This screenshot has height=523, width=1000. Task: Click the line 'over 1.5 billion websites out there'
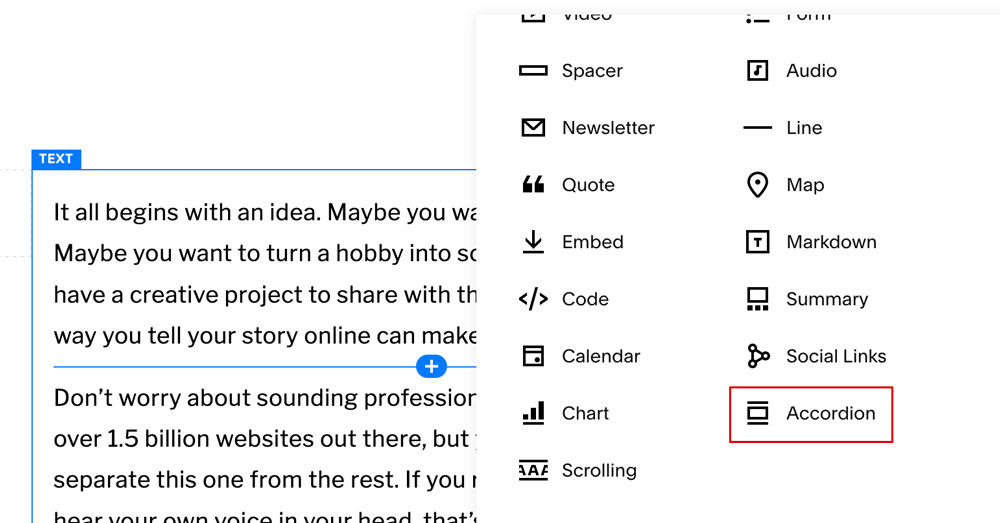pyautogui.click(x=265, y=439)
